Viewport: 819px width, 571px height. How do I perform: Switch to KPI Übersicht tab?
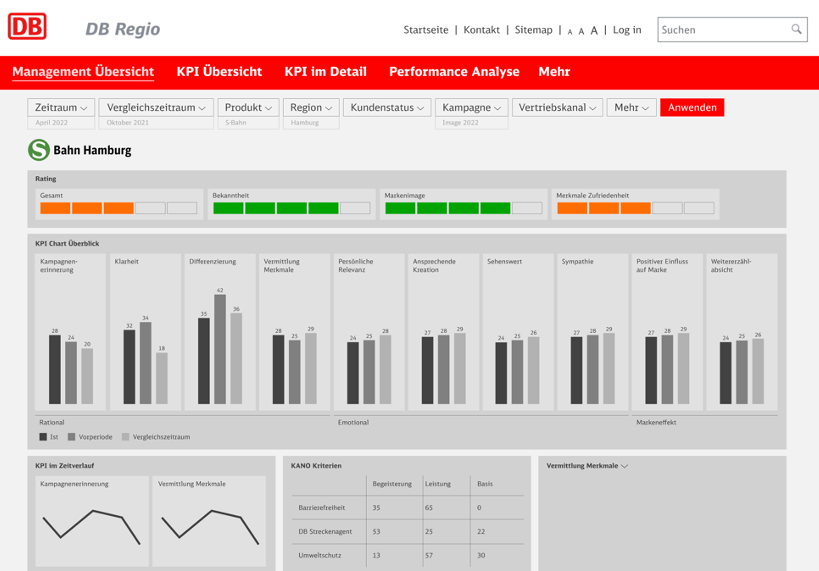tap(219, 72)
